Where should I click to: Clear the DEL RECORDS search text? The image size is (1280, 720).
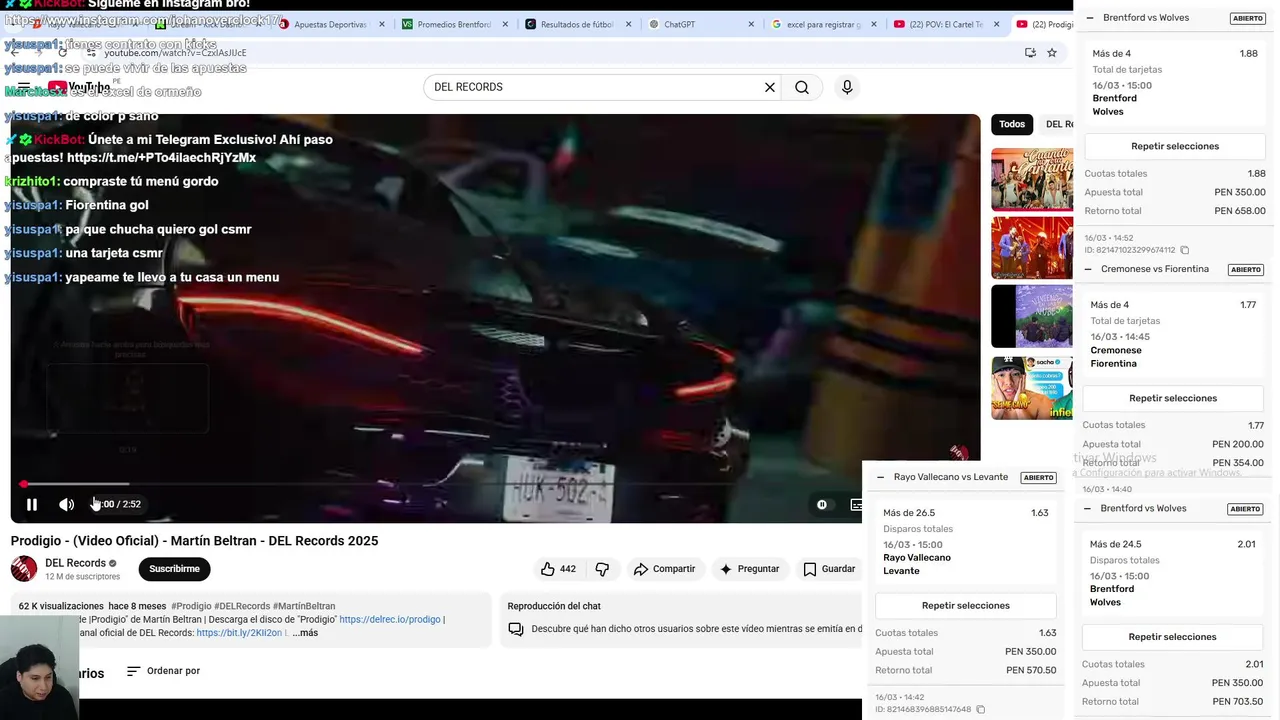(x=770, y=87)
